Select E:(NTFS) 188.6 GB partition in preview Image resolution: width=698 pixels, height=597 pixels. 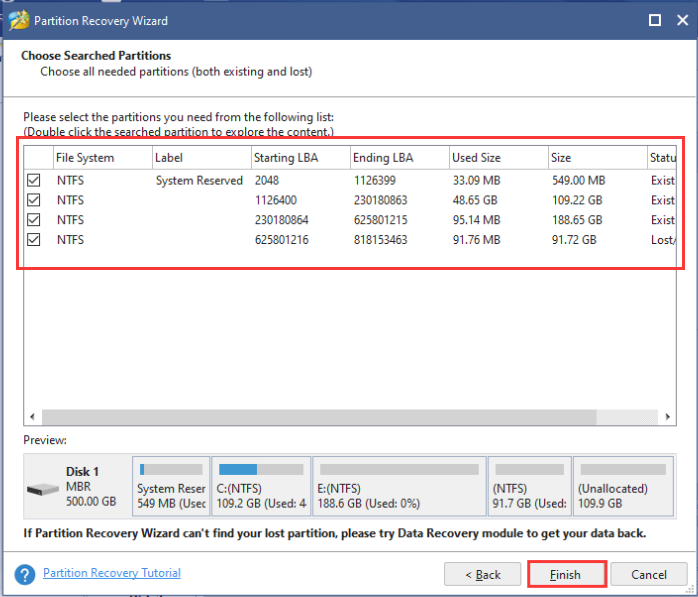click(399, 486)
